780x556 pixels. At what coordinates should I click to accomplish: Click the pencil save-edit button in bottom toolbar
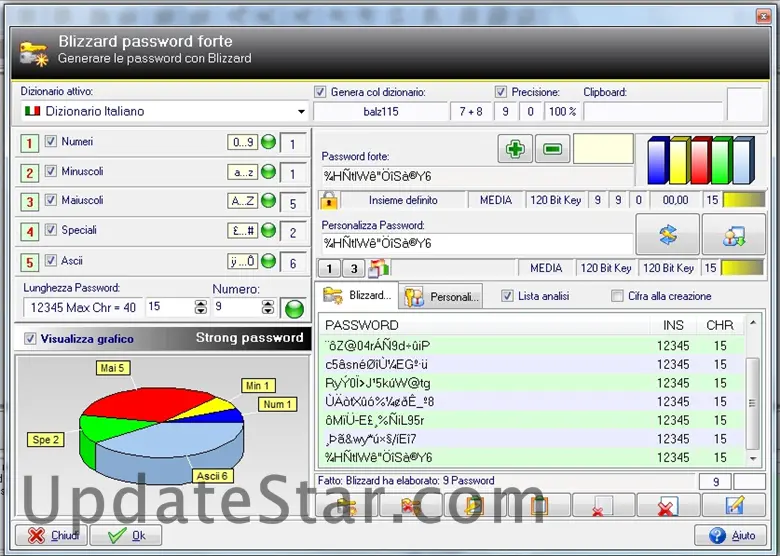734,505
